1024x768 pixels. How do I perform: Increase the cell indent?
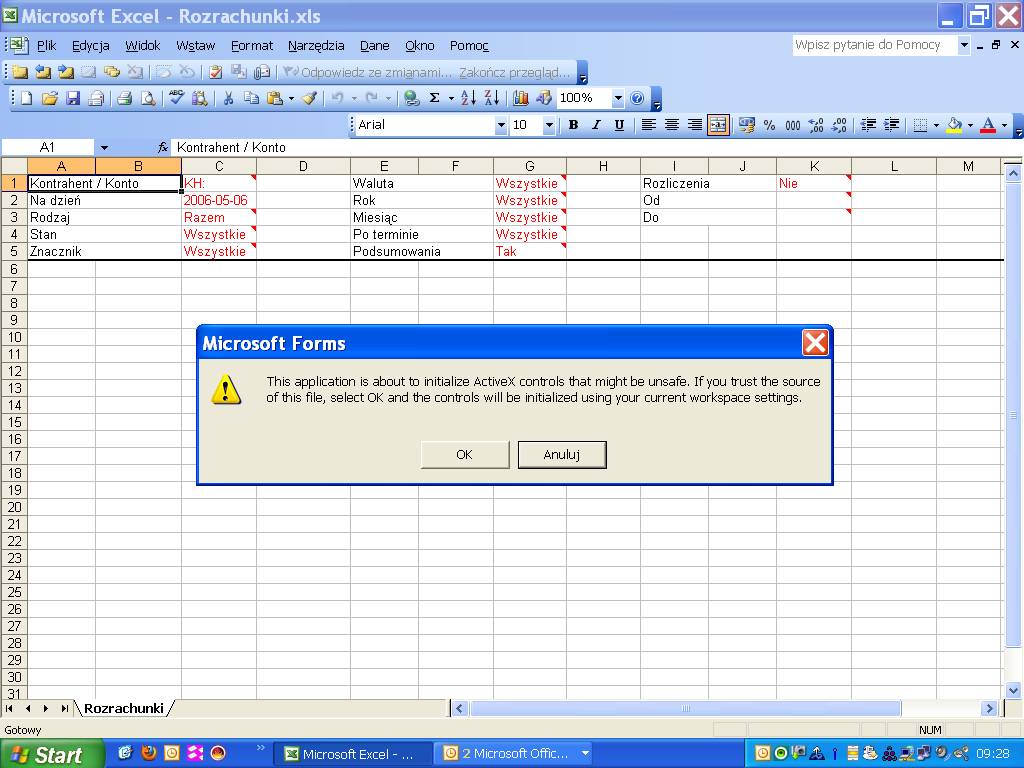[x=891, y=125]
